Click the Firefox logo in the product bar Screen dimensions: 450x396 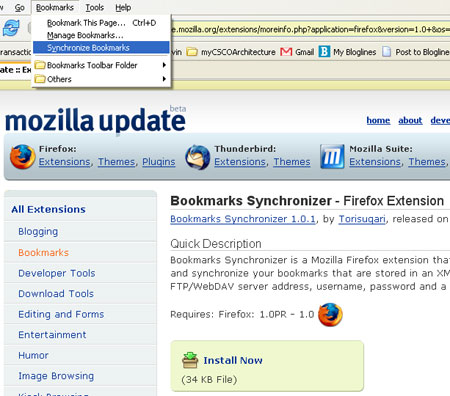22,157
